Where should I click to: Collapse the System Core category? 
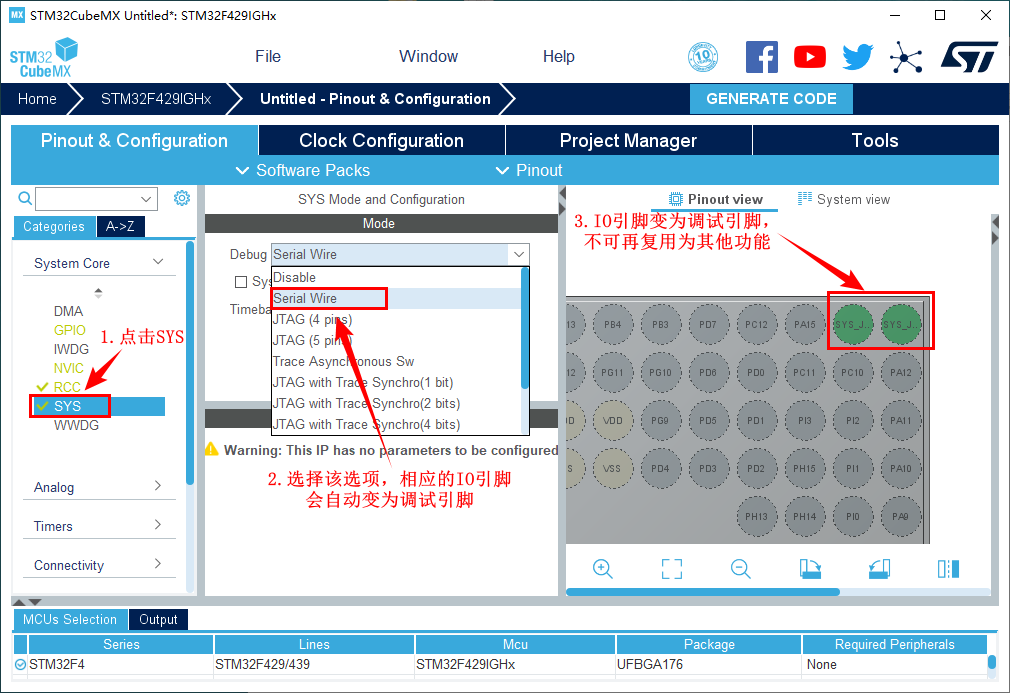(158, 263)
